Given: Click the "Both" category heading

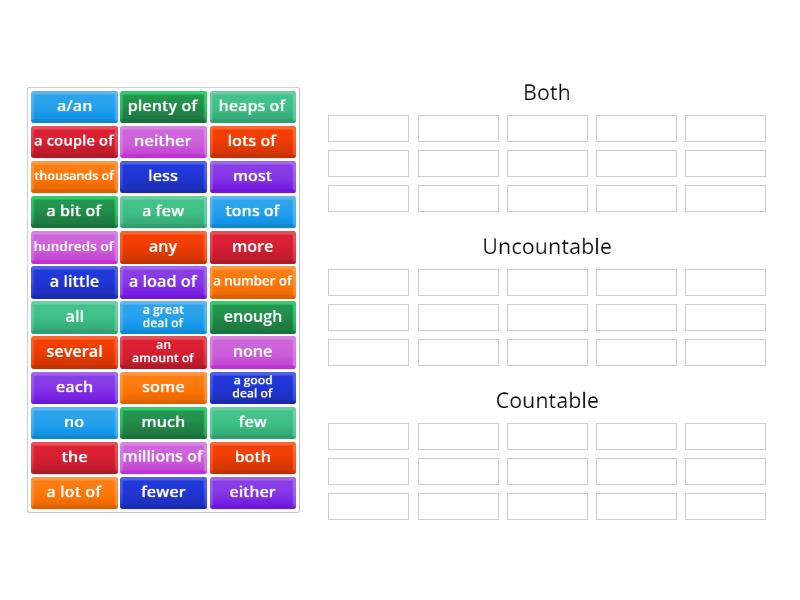Looking at the screenshot, I should (x=546, y=92).
